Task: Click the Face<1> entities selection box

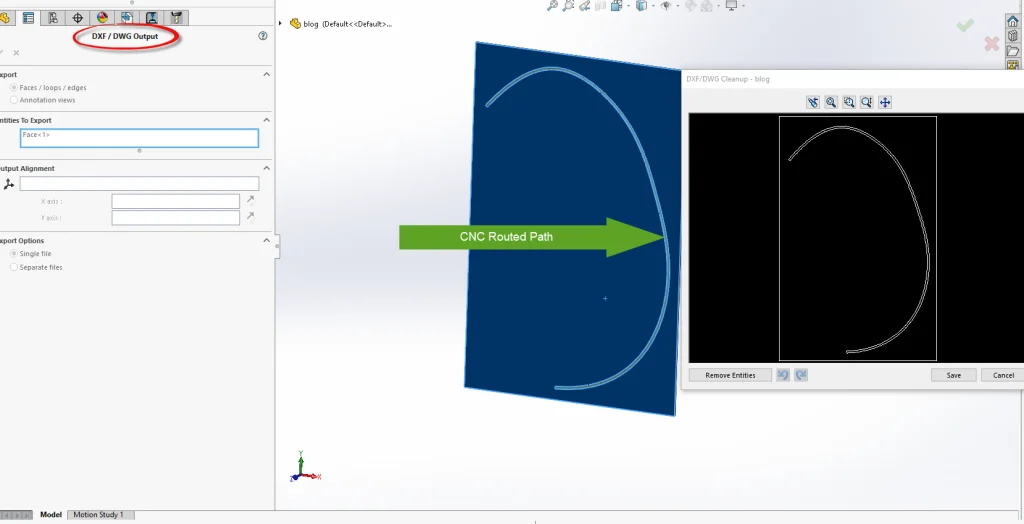Action: coord(139,138)
